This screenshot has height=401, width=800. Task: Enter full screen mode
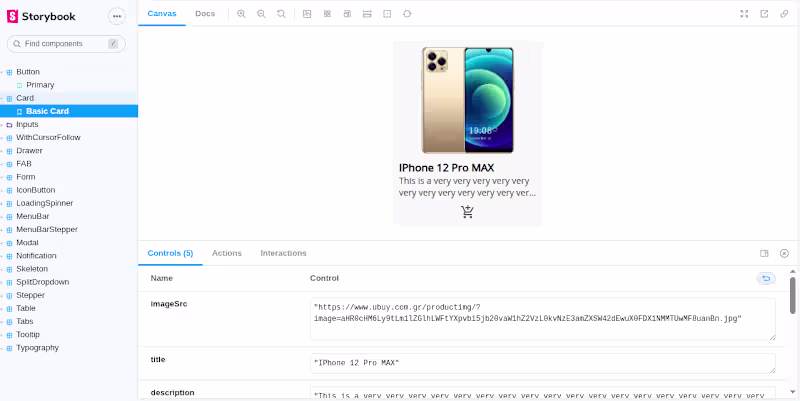click(x=744, y=14)
